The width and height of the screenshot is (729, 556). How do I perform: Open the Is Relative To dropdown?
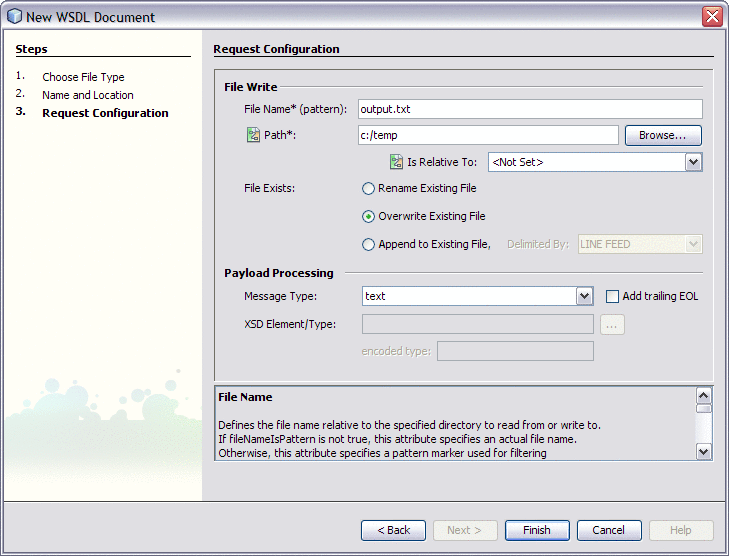pyautogui.click(x=693, y=162)
